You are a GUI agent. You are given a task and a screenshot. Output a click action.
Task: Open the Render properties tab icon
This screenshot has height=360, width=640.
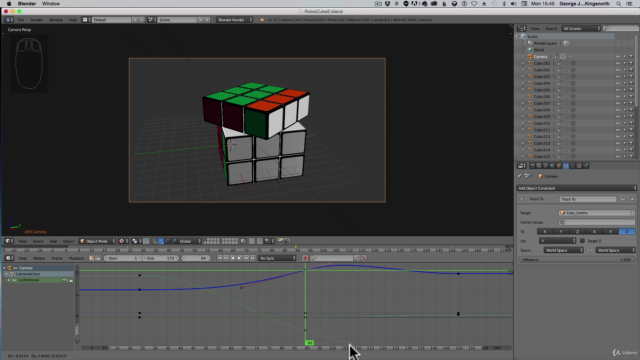(x=532, y=166)
